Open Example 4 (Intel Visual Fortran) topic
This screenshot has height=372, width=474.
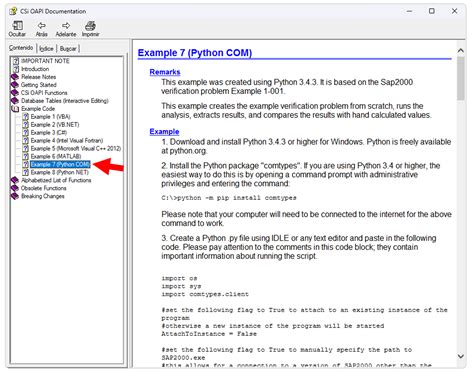[67, 141]
